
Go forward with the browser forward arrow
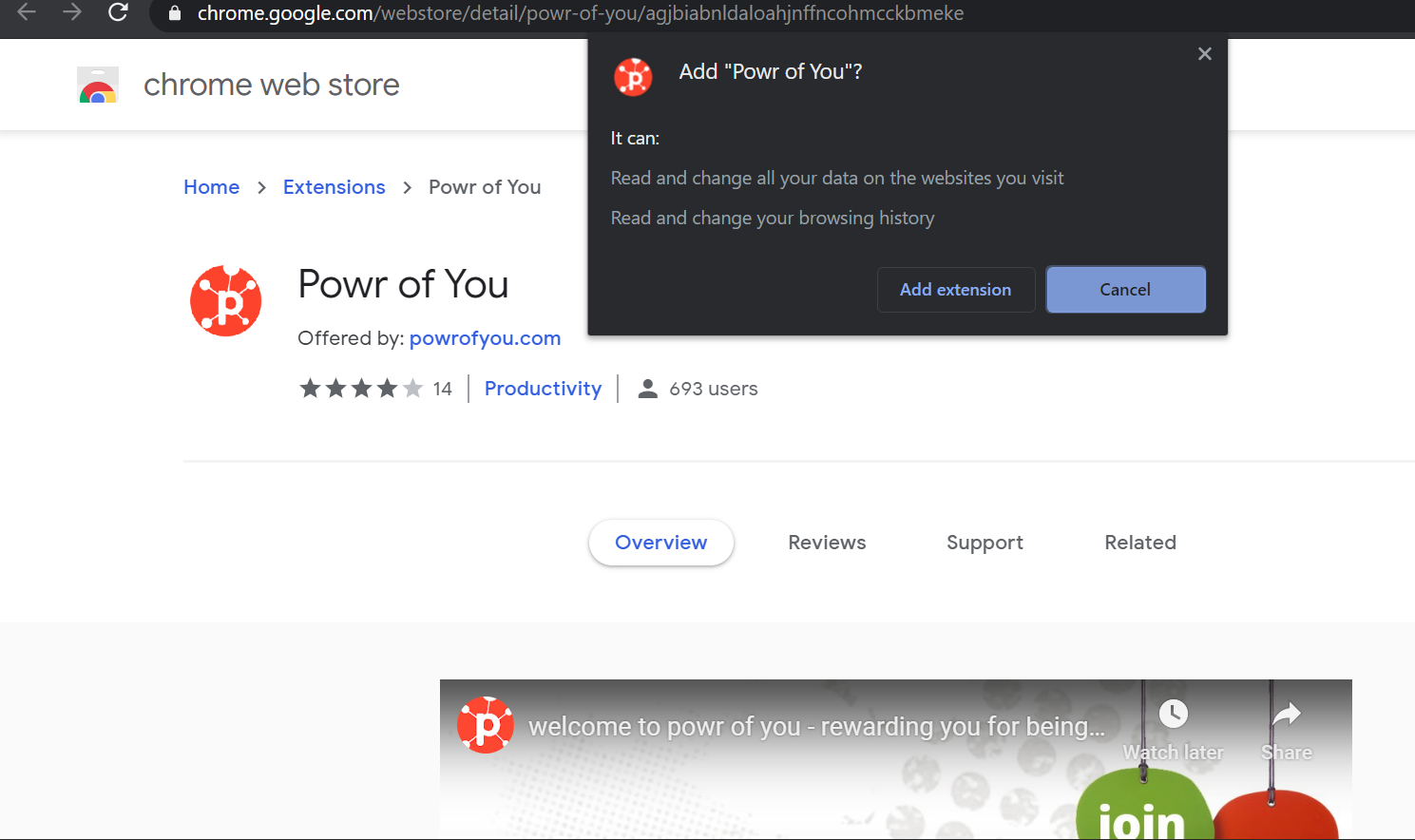coord(72,12)
